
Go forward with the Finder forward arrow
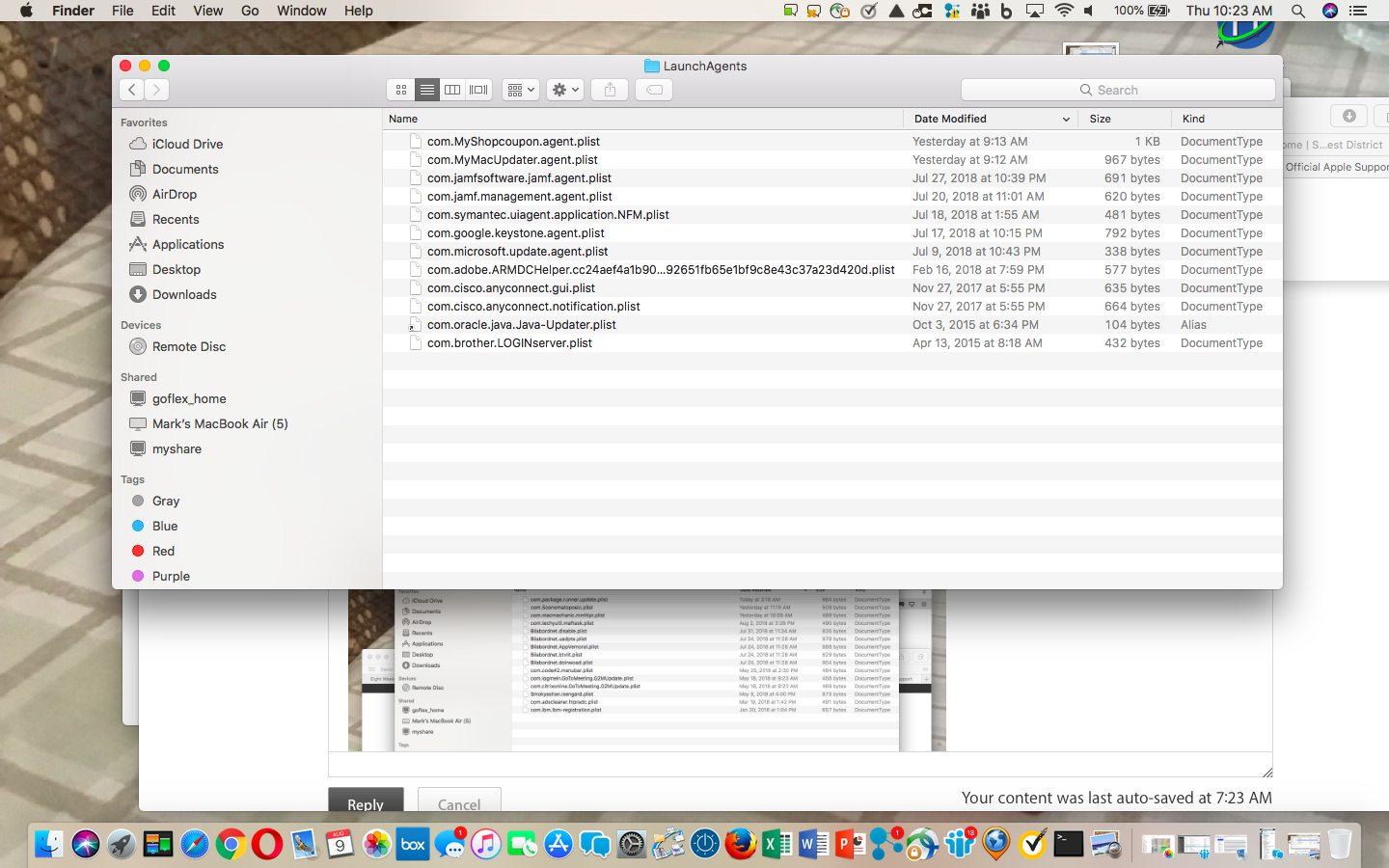(156, 90)
